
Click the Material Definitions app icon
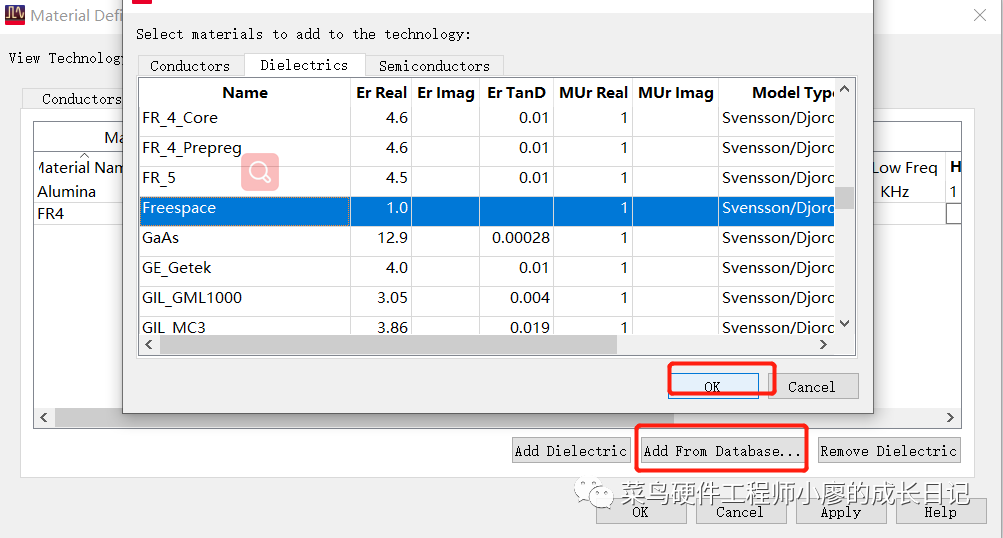click(x=15, y=15)
